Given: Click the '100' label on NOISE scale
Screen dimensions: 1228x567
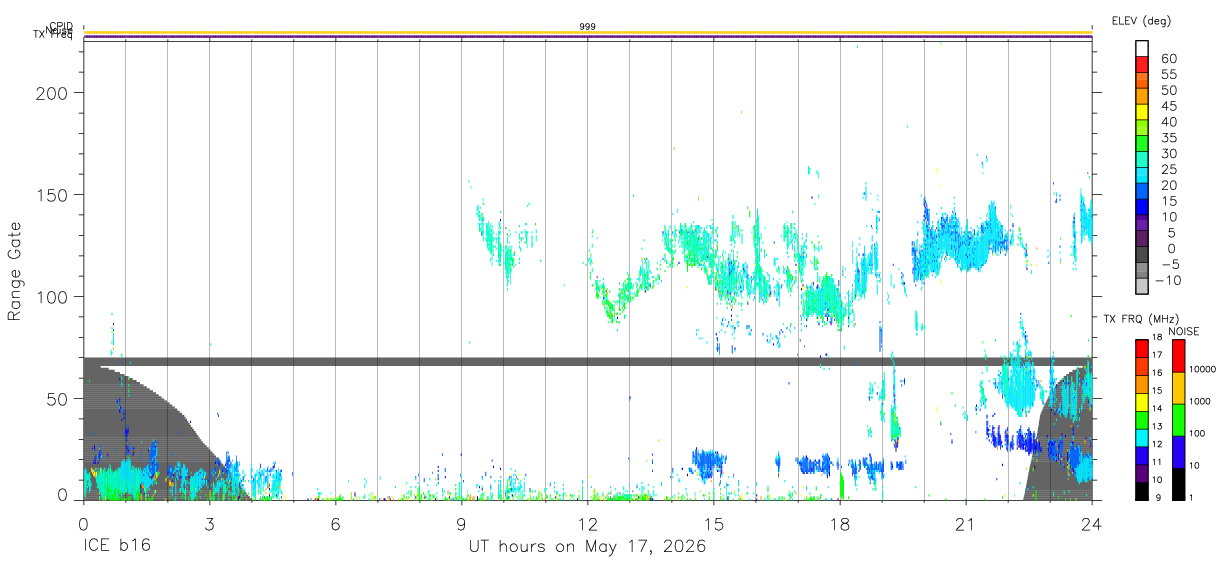Looking at the screenshot, I should tap(1199, 433).
